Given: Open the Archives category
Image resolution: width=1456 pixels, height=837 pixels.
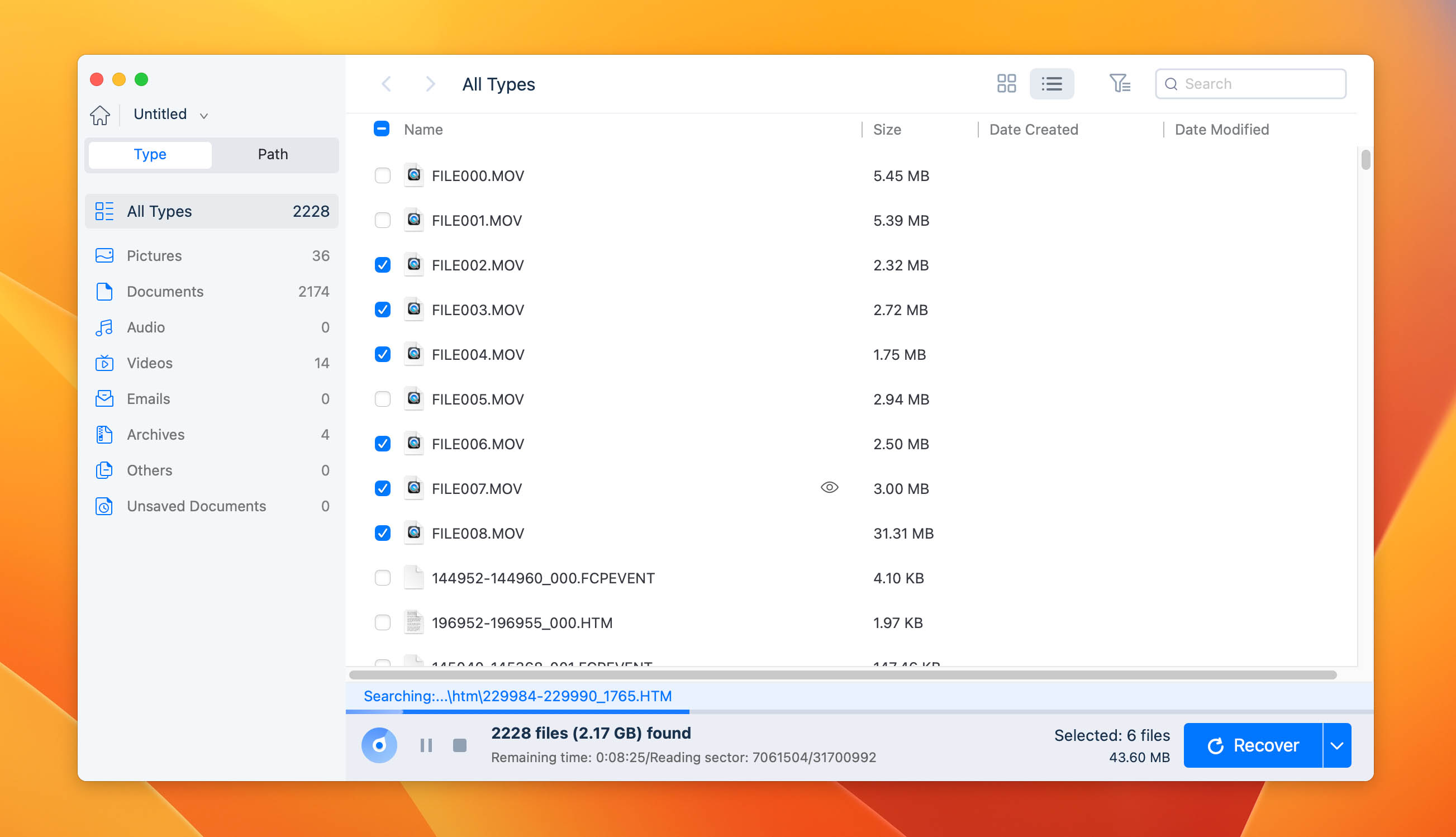Looking at the screenshot, I should (212, 435).
